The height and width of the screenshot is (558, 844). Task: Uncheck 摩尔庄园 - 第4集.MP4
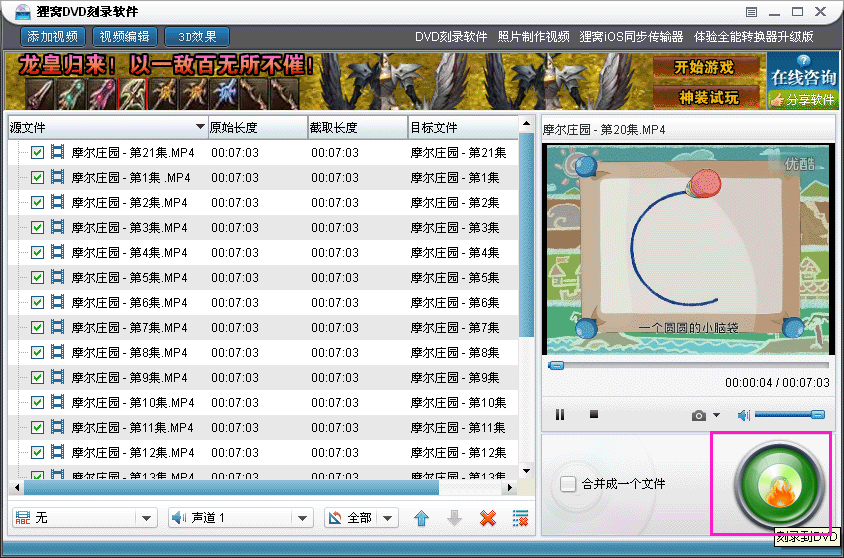[x=37, y=253]
